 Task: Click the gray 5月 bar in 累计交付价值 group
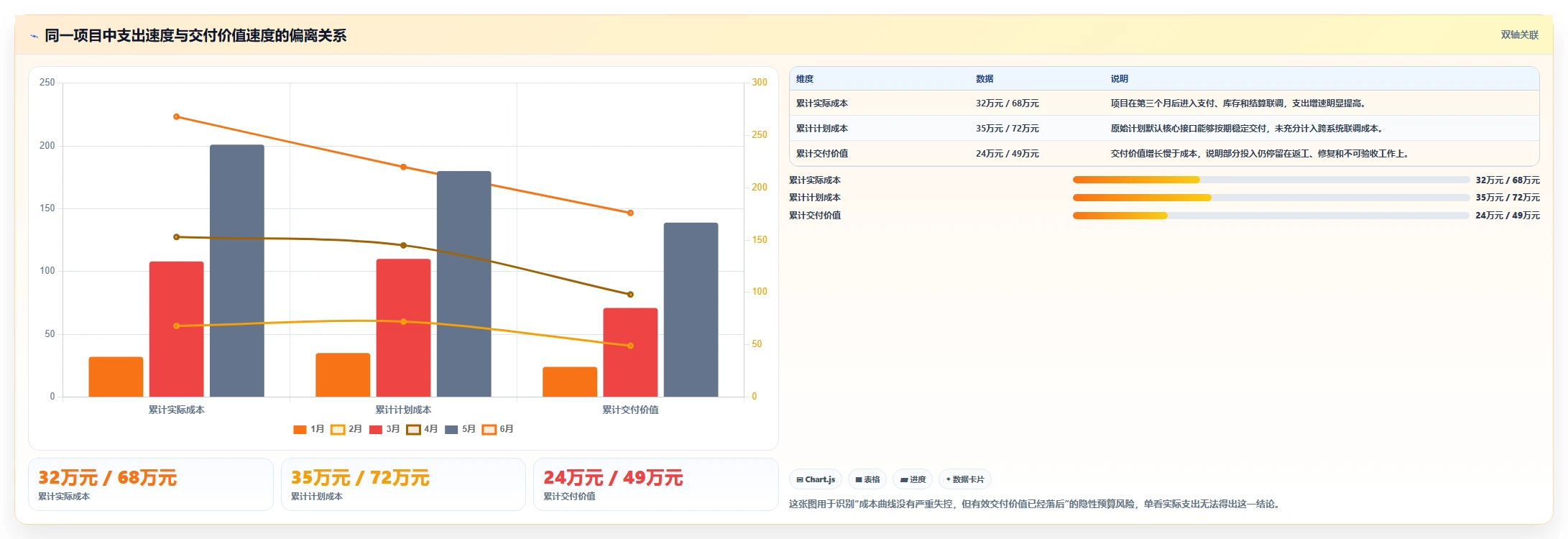click(691, 310)
